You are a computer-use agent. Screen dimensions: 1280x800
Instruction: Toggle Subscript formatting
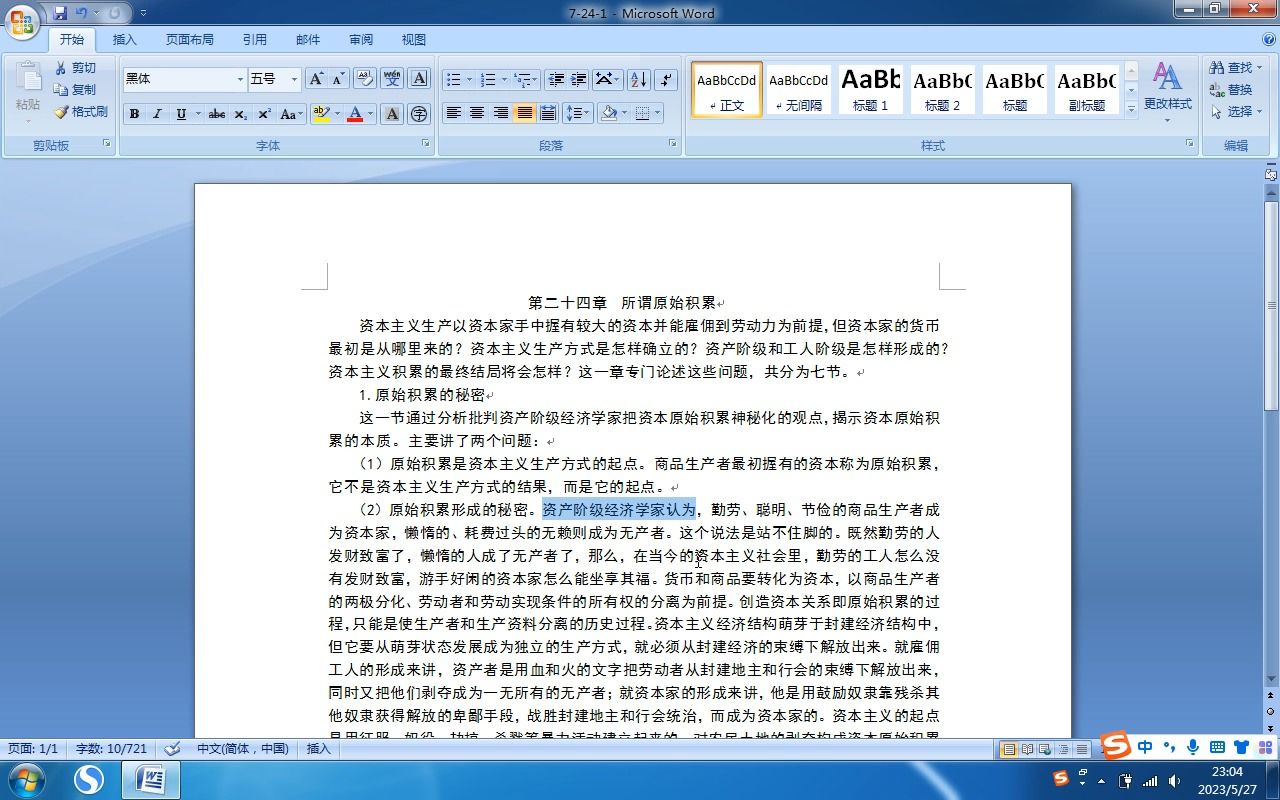pyautogui.click(x=241, y=114)
